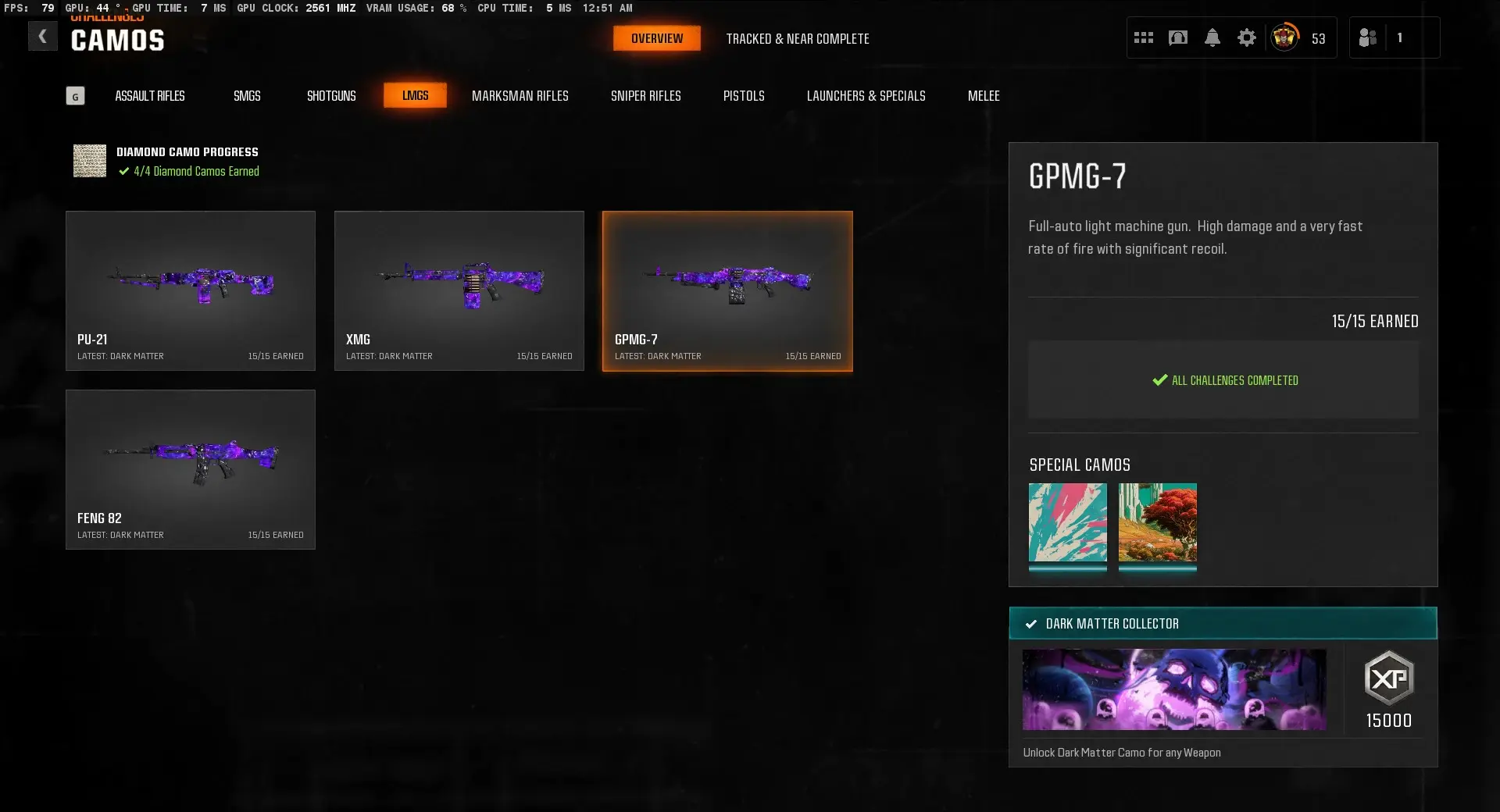This screenshot has width=1500, height=812.
Task: Open the headset voice chat icon
Action: [1178, 37]
